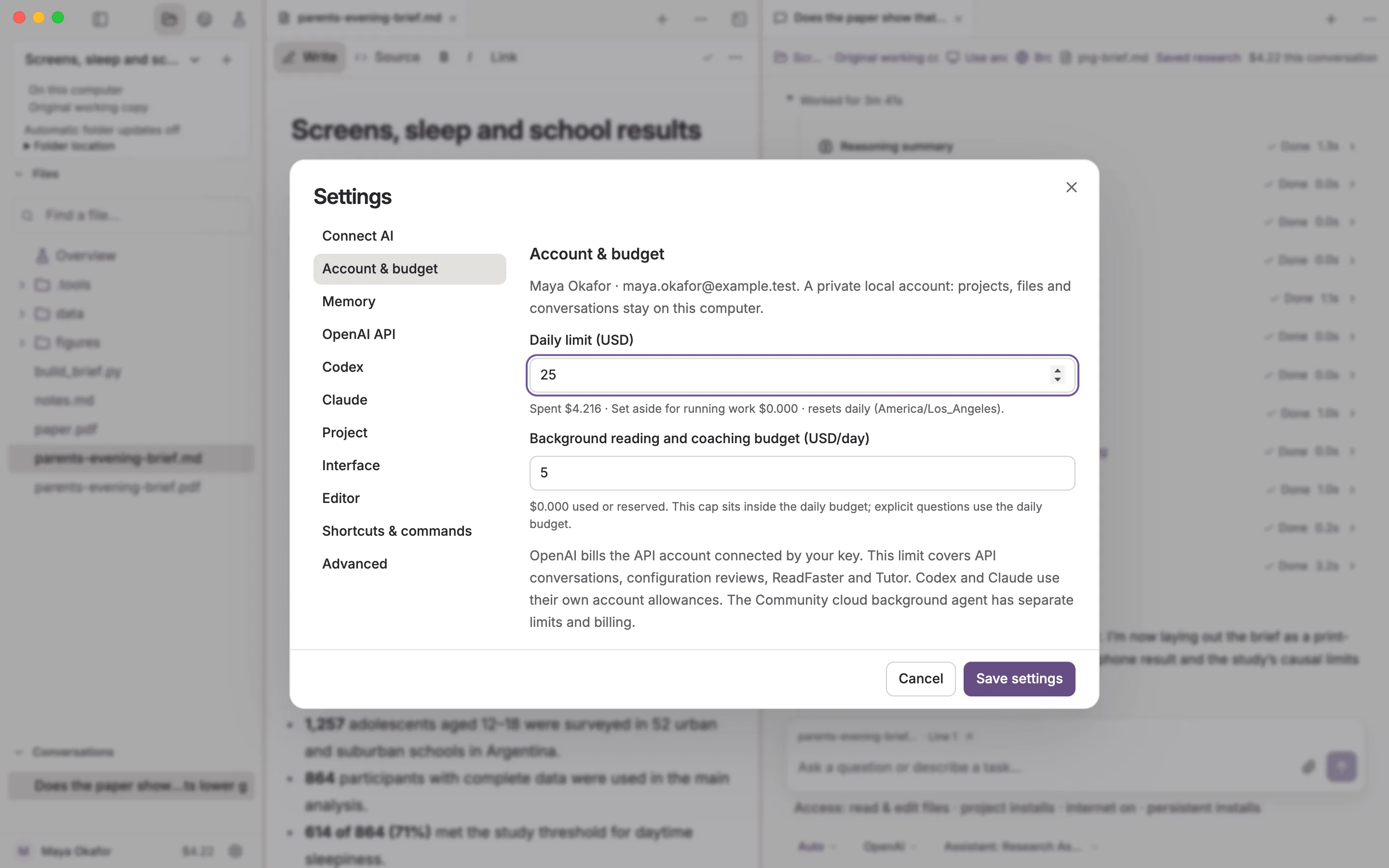Focus the Daily limit (USD) field

802,375
